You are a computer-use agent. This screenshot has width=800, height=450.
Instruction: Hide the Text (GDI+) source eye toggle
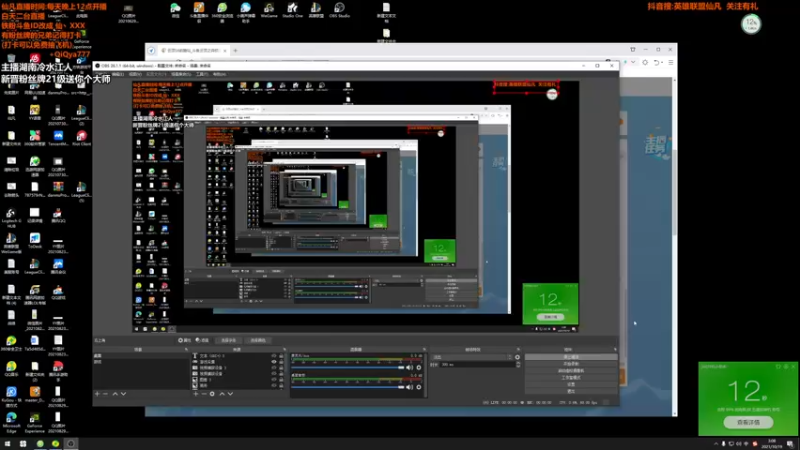pos(274,356)
